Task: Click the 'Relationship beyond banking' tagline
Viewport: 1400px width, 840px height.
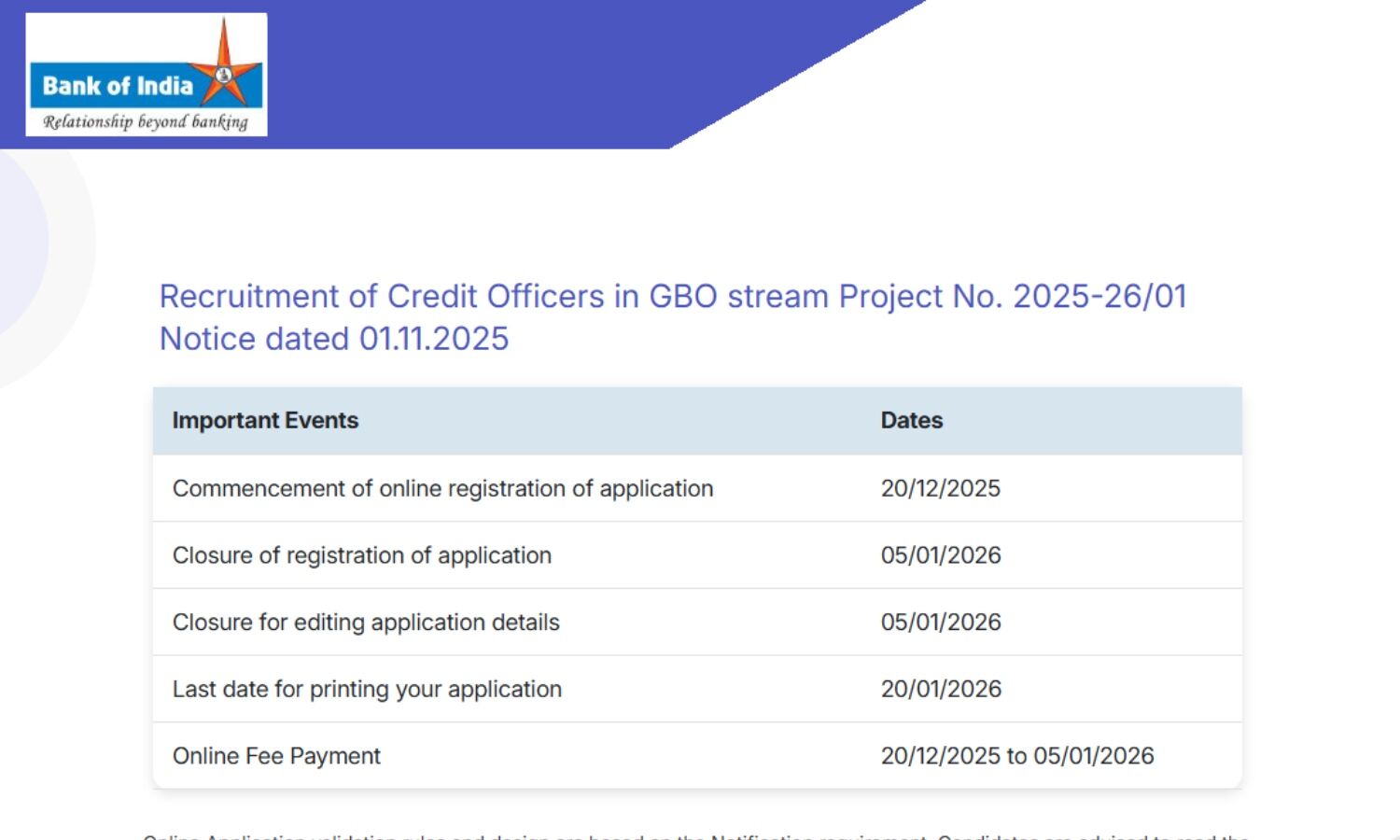Action: [x=146, y=122]
